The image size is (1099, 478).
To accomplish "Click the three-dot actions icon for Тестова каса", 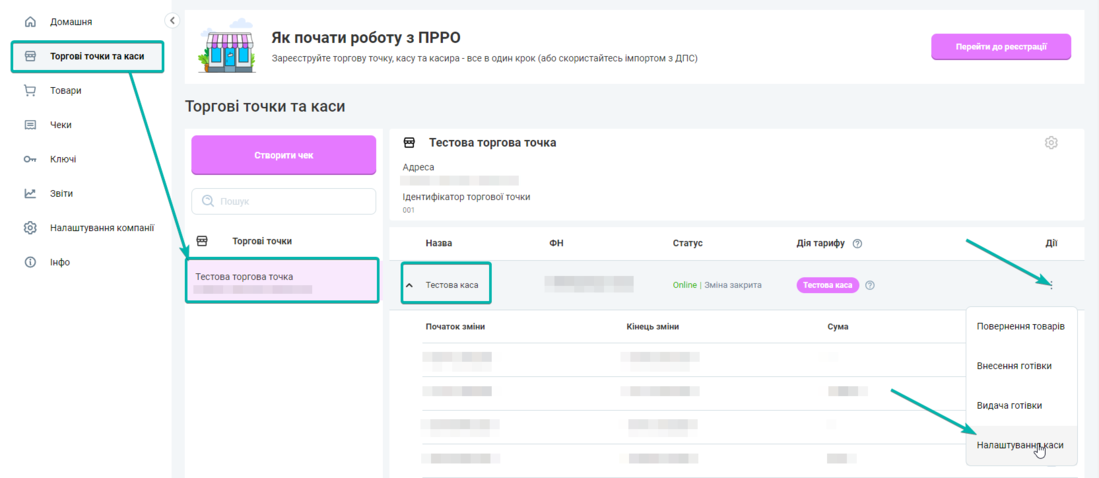I will coord(1051,285).
